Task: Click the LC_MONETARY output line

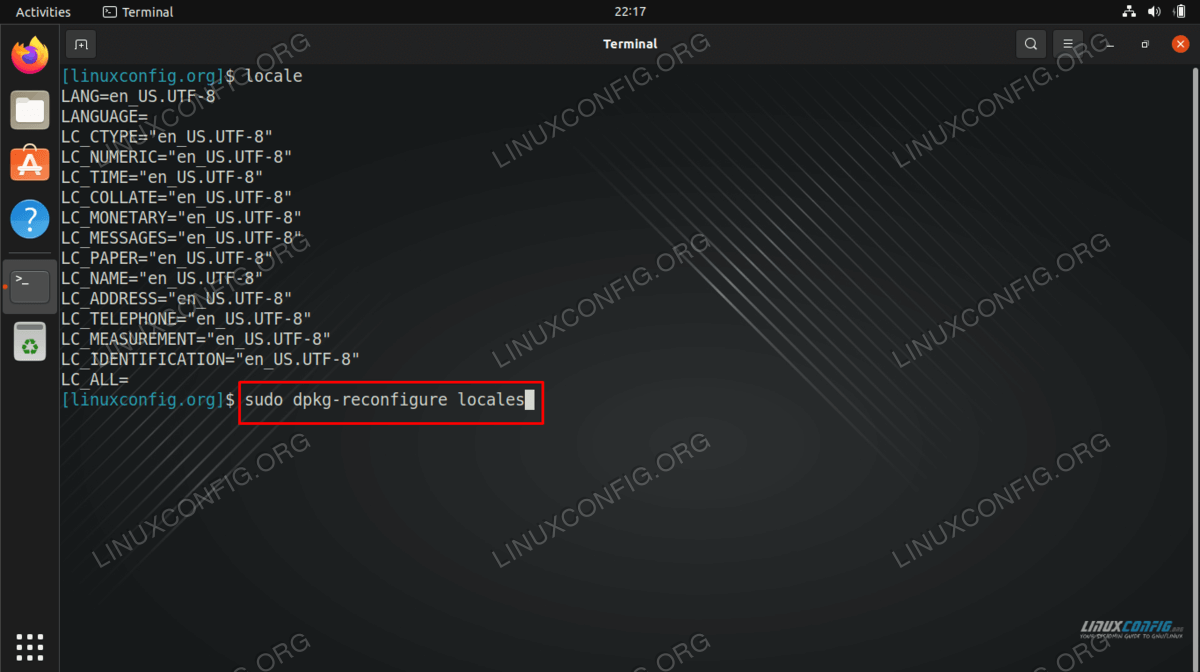Action: (182, 217)
